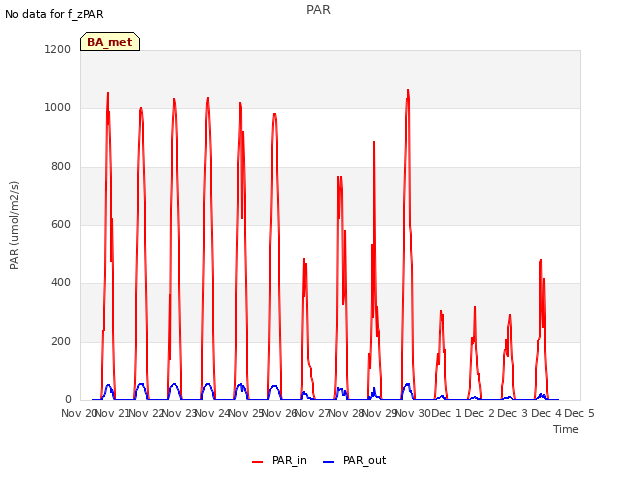Click the 'No data for f_zPAR' message
This screenshot has width=640, height=480.
pos(54,14)
